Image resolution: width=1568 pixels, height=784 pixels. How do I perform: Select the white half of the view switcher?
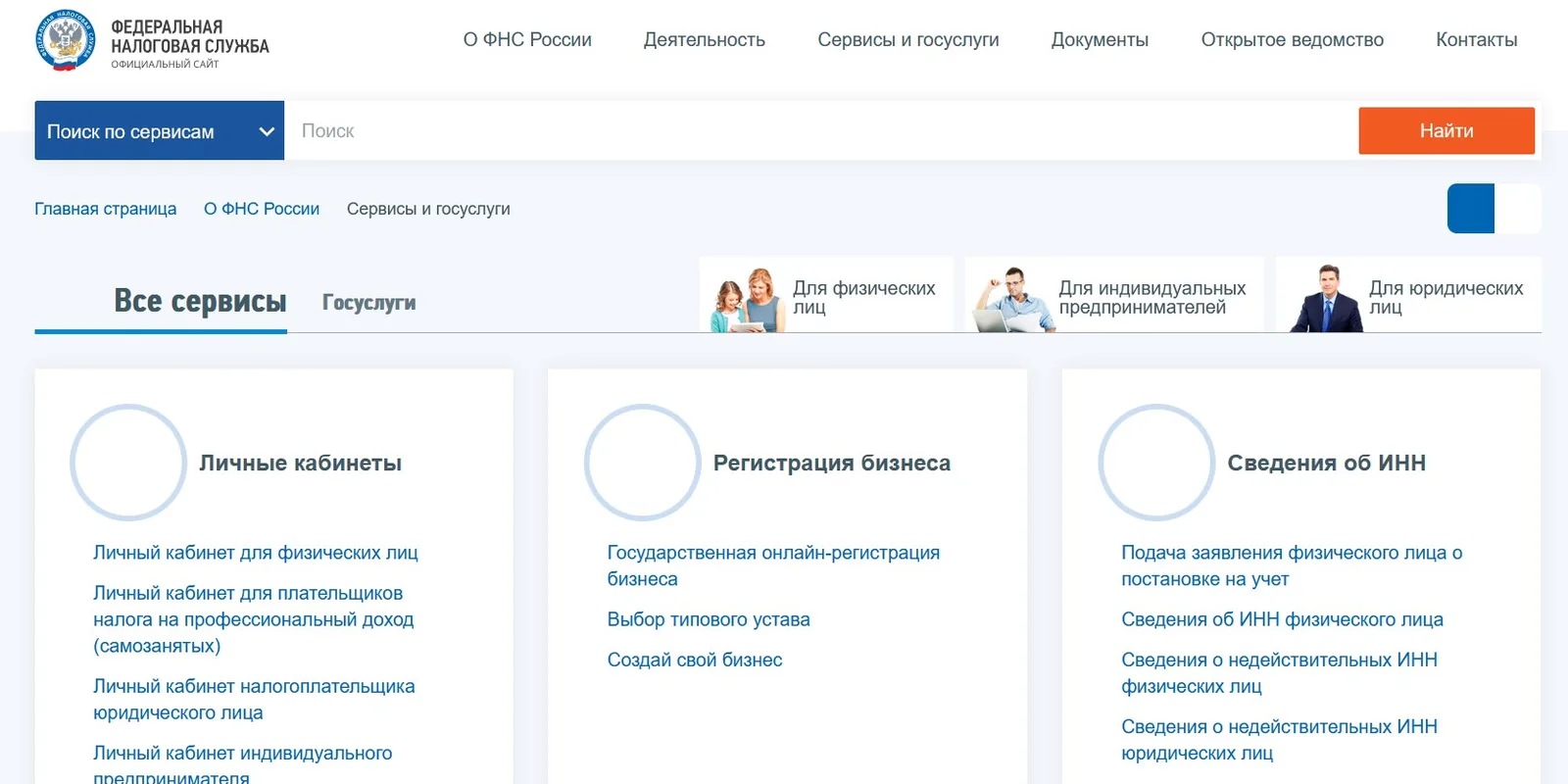(x=1518, y=209)
